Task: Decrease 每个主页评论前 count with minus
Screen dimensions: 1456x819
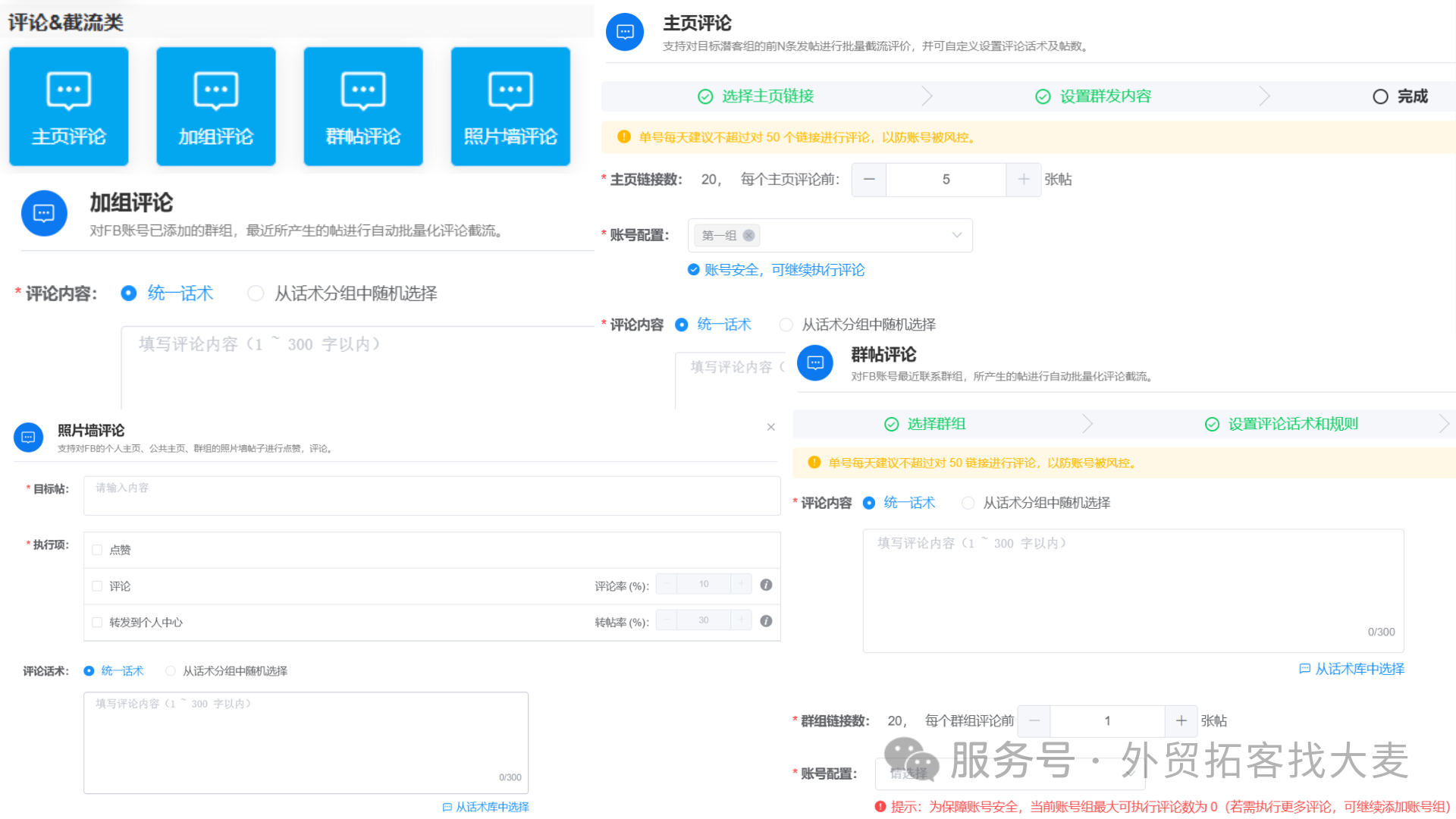Action: tap(869, 180)
